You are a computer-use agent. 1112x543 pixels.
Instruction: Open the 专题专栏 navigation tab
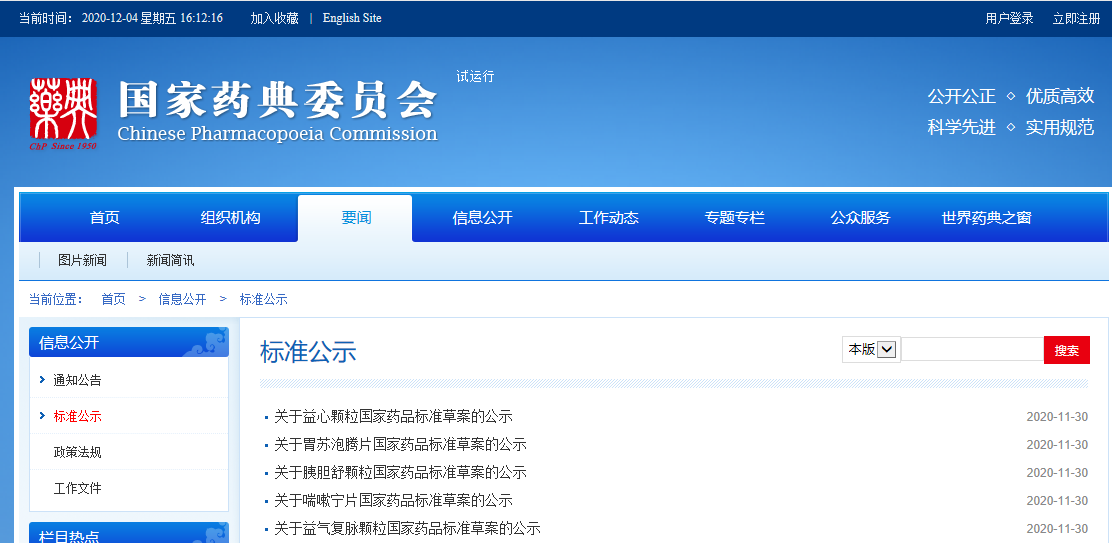click(x=734, y=218)
